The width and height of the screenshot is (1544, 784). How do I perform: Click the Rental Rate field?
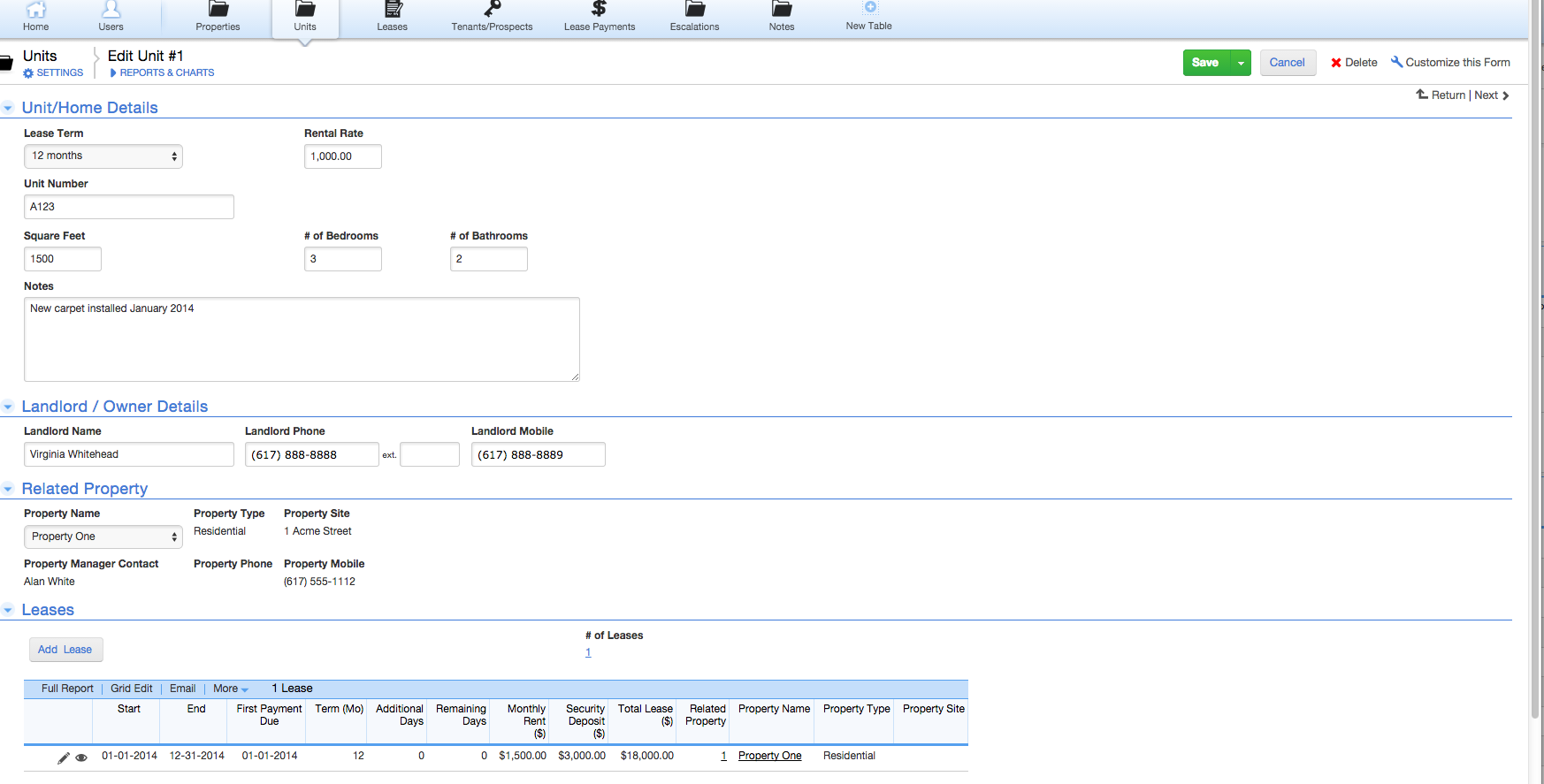343,156
